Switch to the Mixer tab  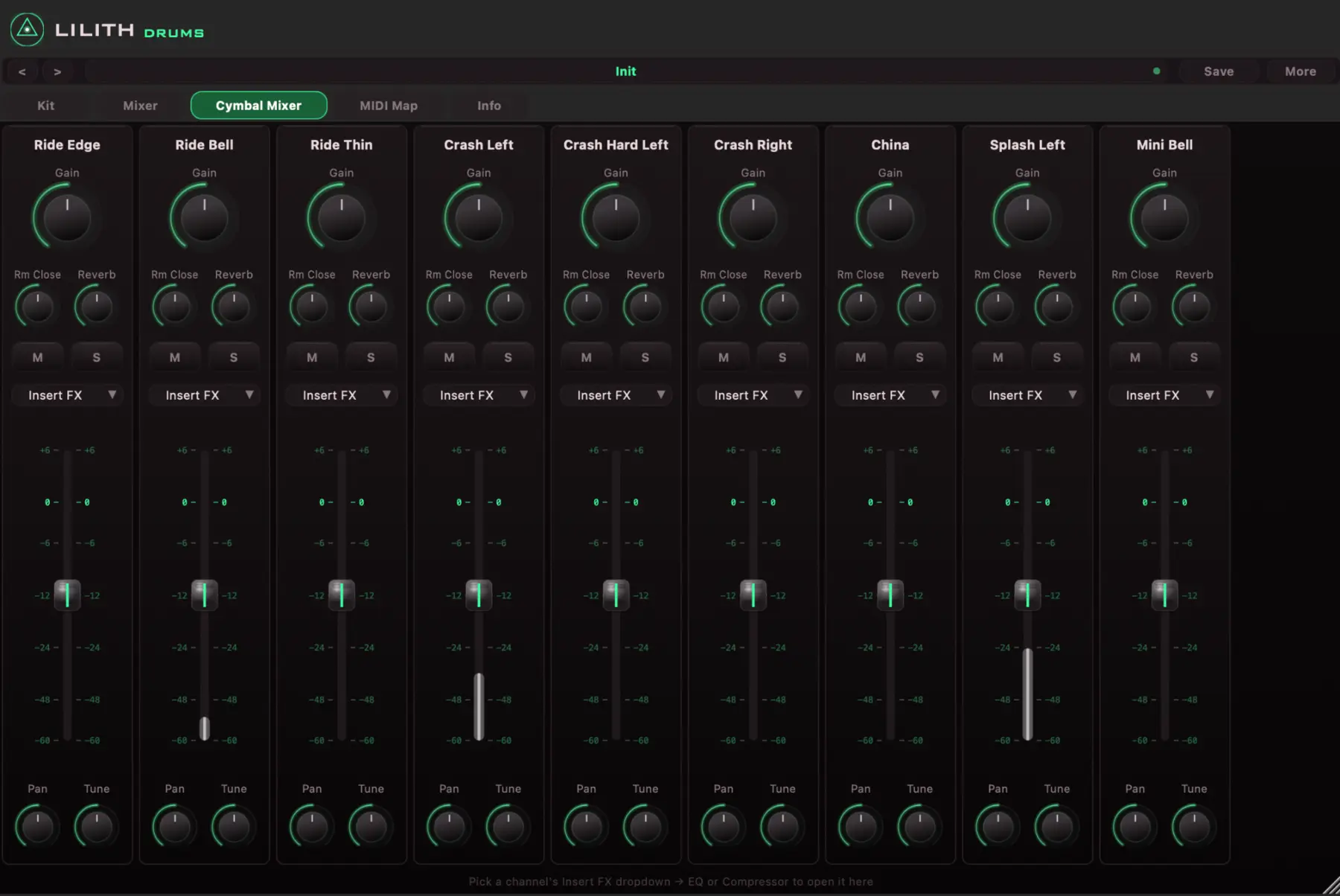140,106
